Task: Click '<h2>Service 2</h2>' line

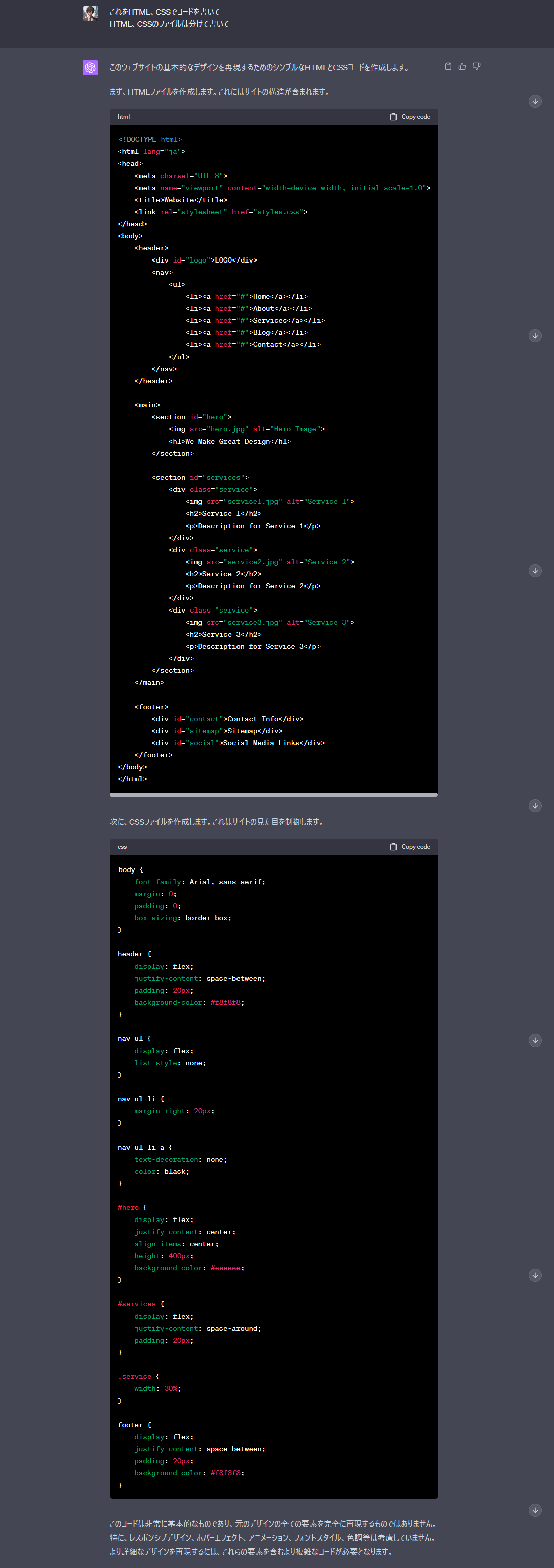Action: (223, 574)
